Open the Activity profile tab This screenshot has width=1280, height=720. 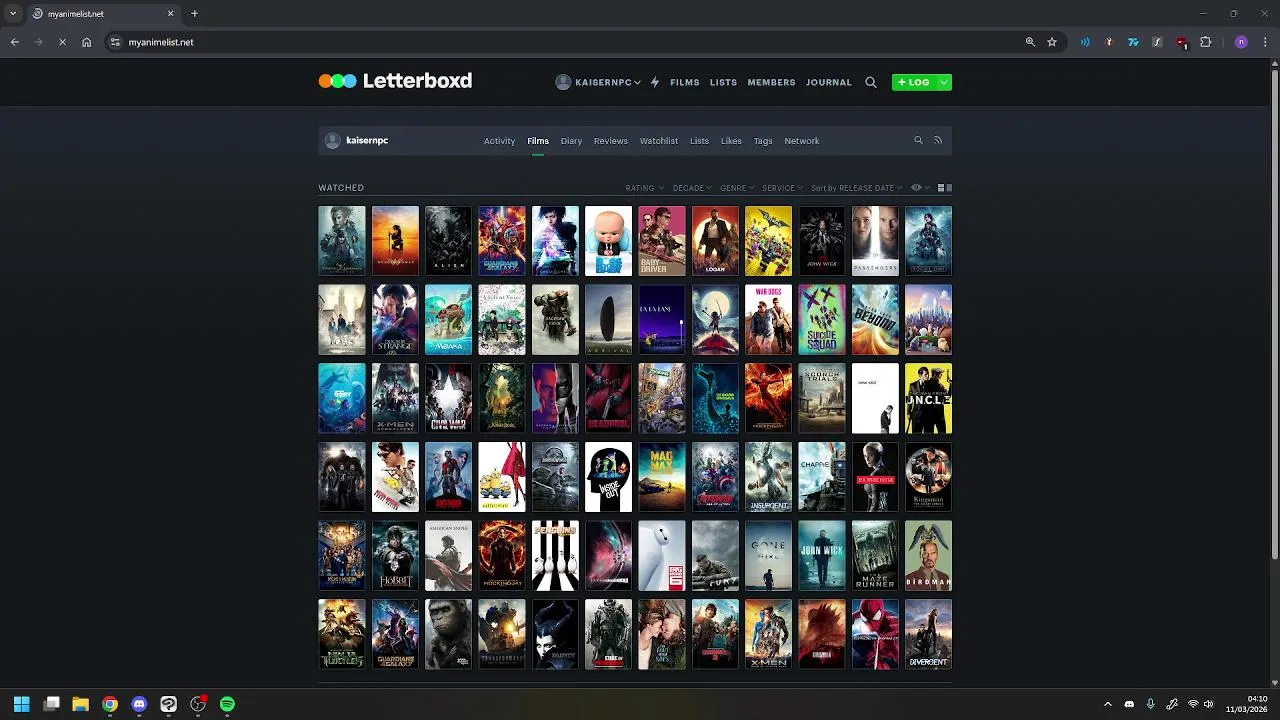point(499,141)
